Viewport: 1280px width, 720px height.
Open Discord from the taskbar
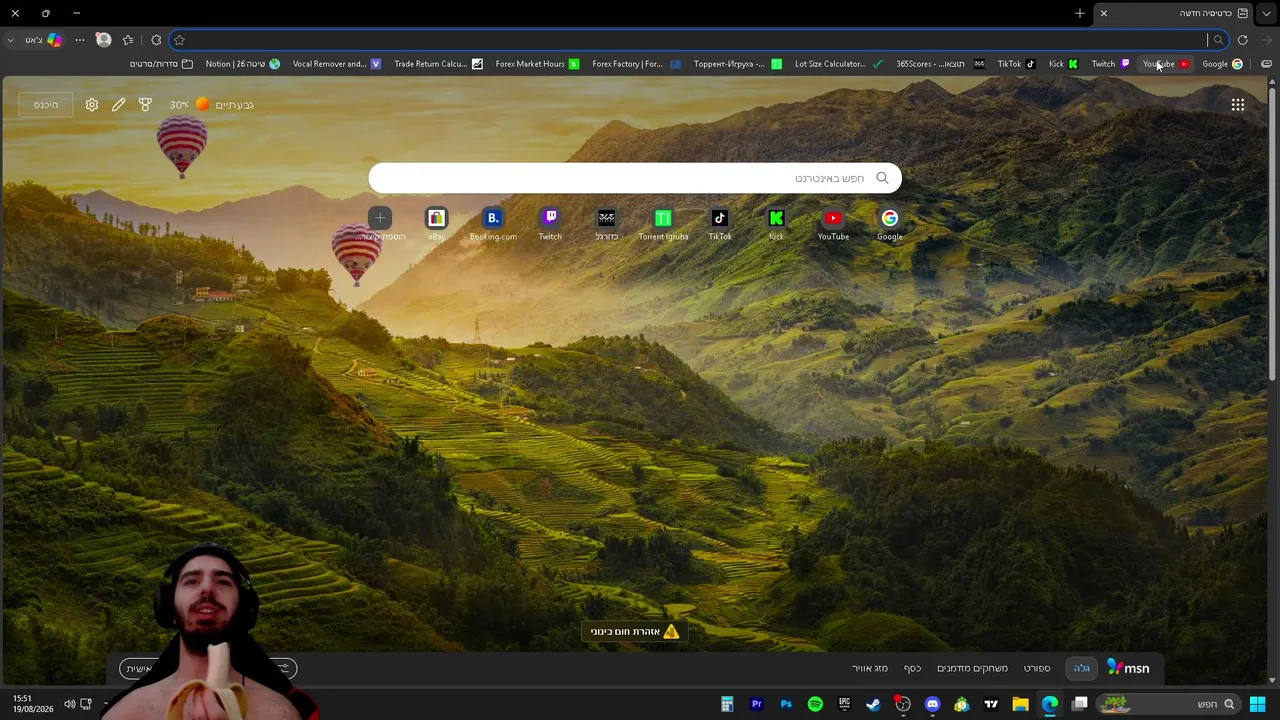point(932,704)
